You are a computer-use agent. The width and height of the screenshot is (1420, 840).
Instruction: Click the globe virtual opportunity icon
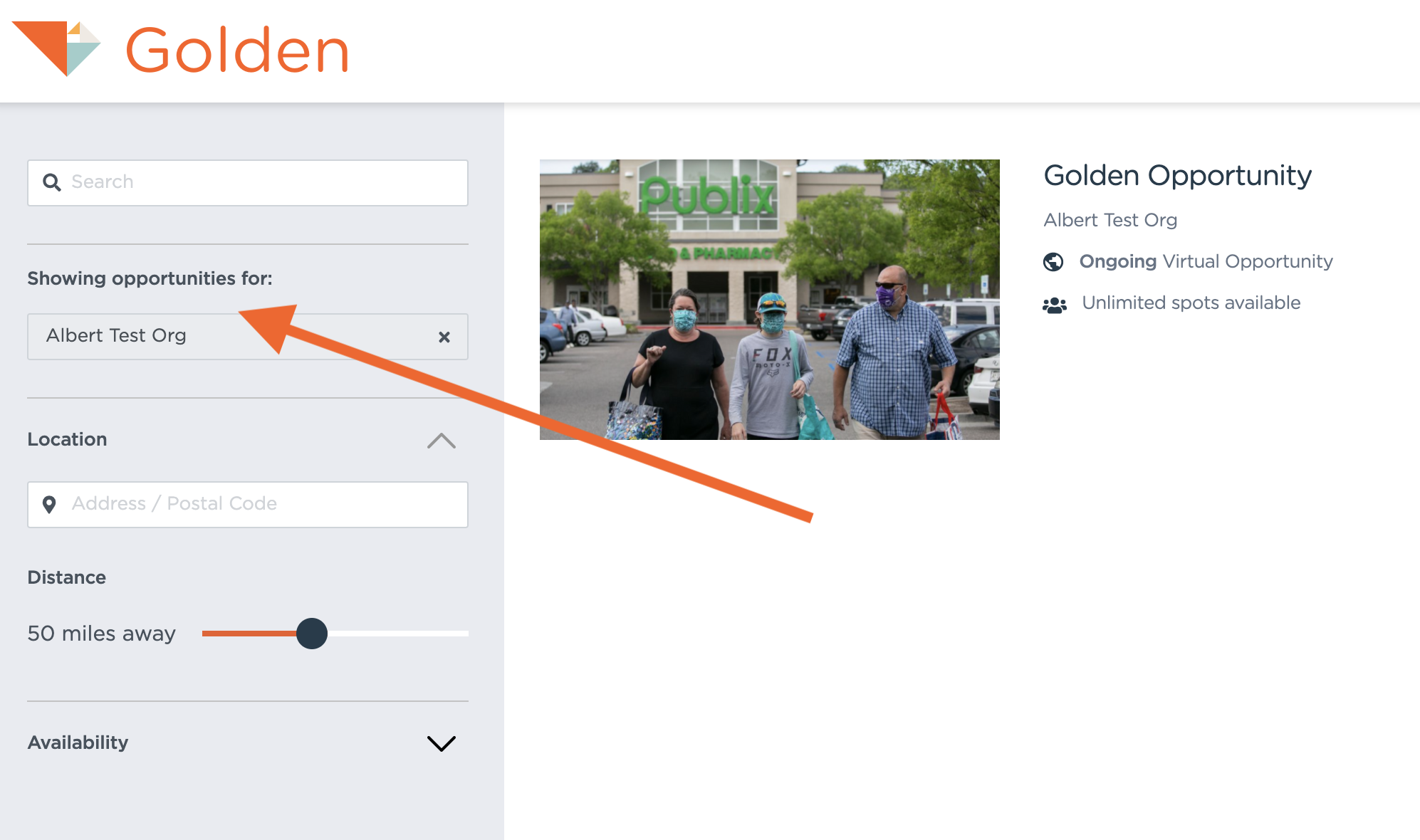tap(1053, 262)
